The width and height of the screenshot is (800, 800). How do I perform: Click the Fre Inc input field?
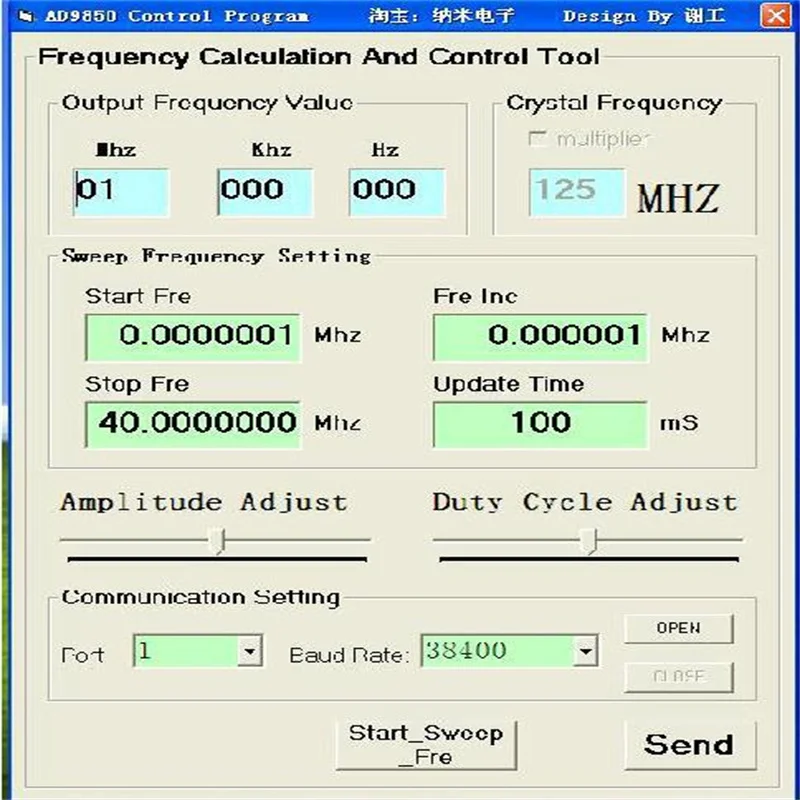[x=541, y=337]
